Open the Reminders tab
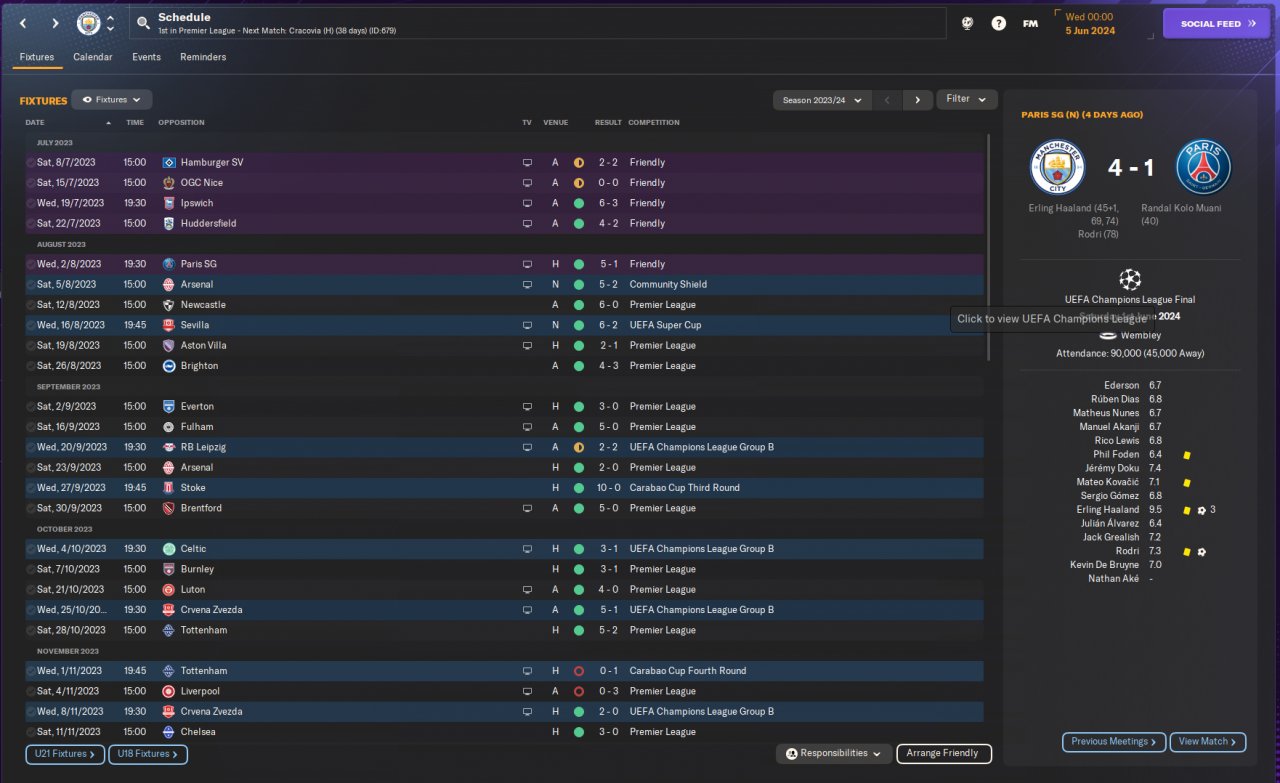 203,57
